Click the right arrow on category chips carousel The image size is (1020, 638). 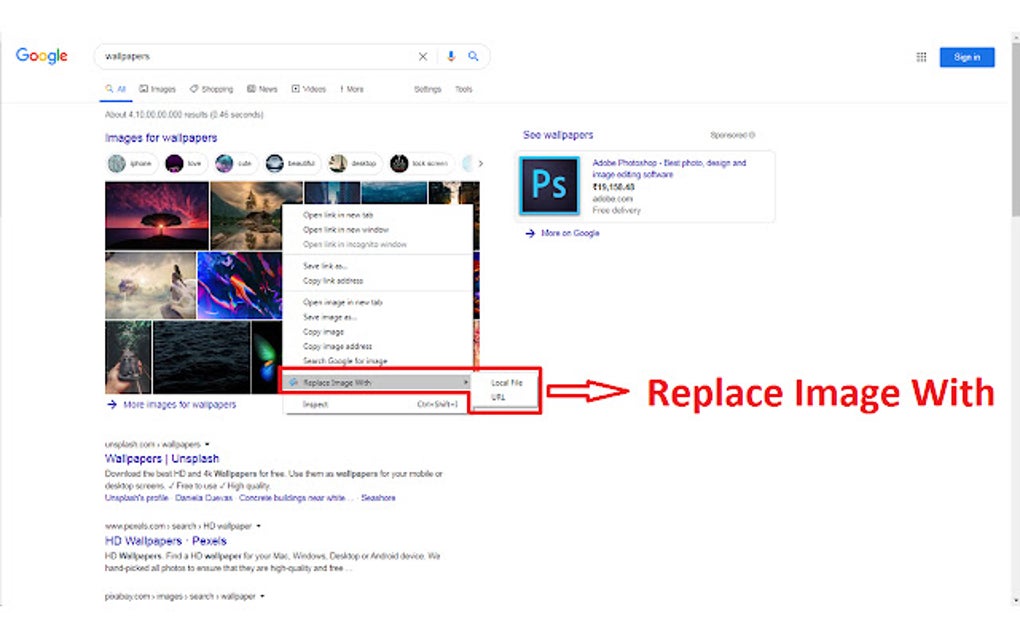point(480,163)
